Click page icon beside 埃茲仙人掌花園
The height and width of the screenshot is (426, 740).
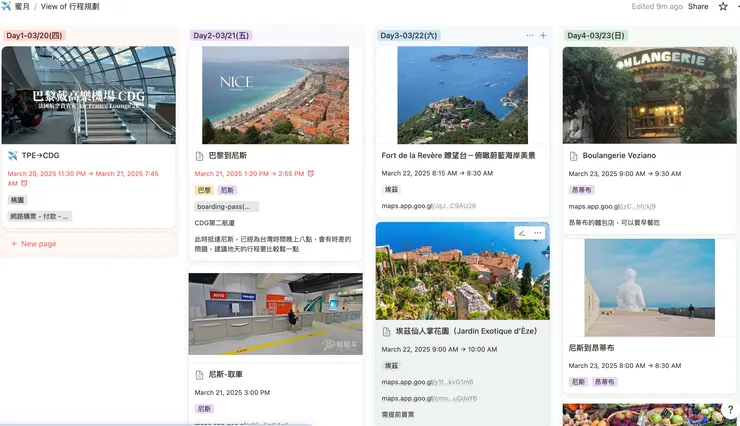click(387, 332)
